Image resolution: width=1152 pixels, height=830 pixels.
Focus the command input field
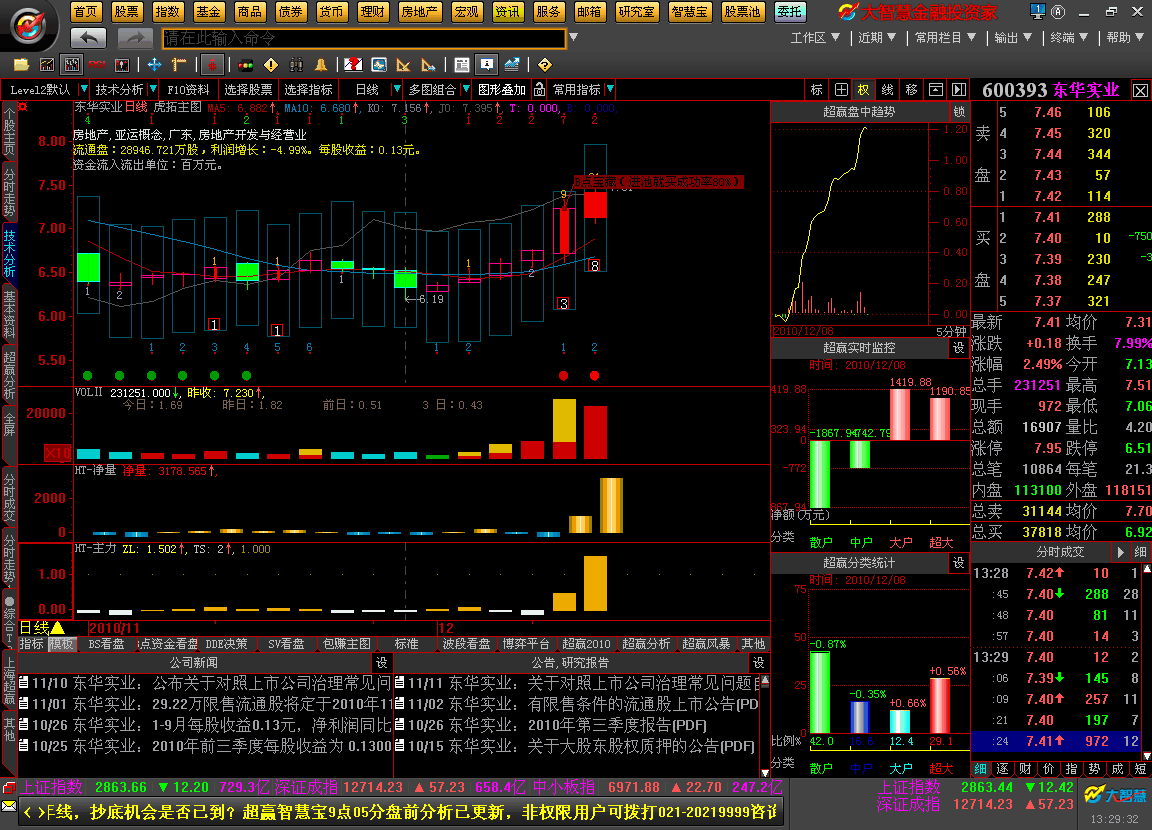pyautogui.click(x=364, y=37)
